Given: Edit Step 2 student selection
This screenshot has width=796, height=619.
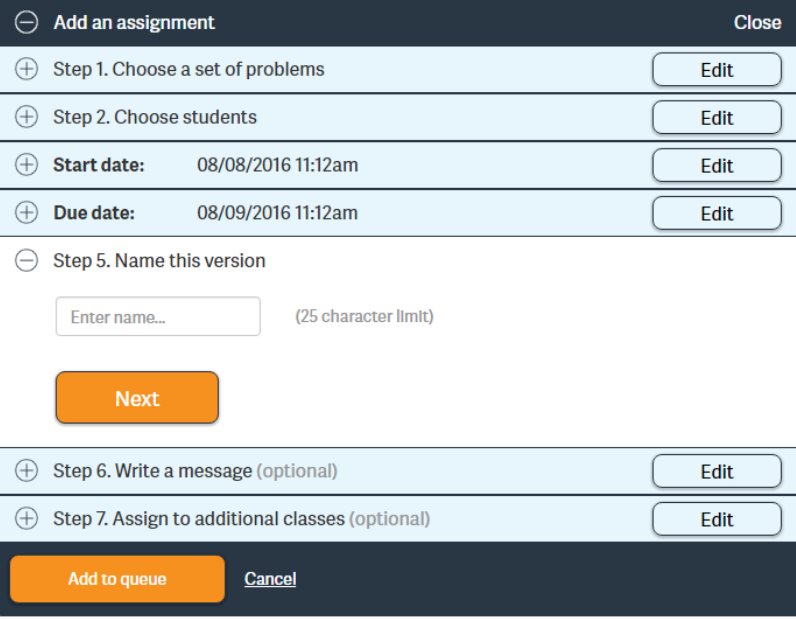Looking at the screenshot, I should tap(716, 118).
